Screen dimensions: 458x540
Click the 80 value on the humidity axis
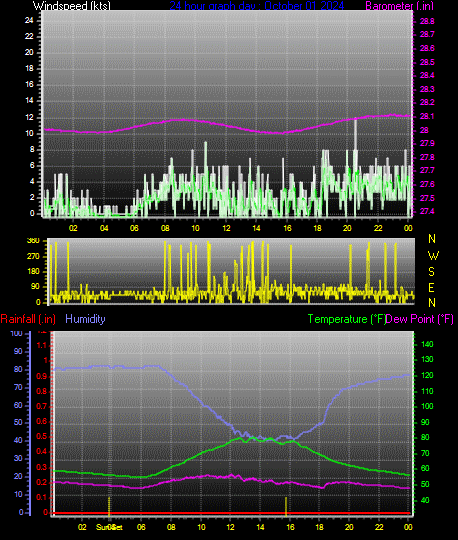coord(18,369)
